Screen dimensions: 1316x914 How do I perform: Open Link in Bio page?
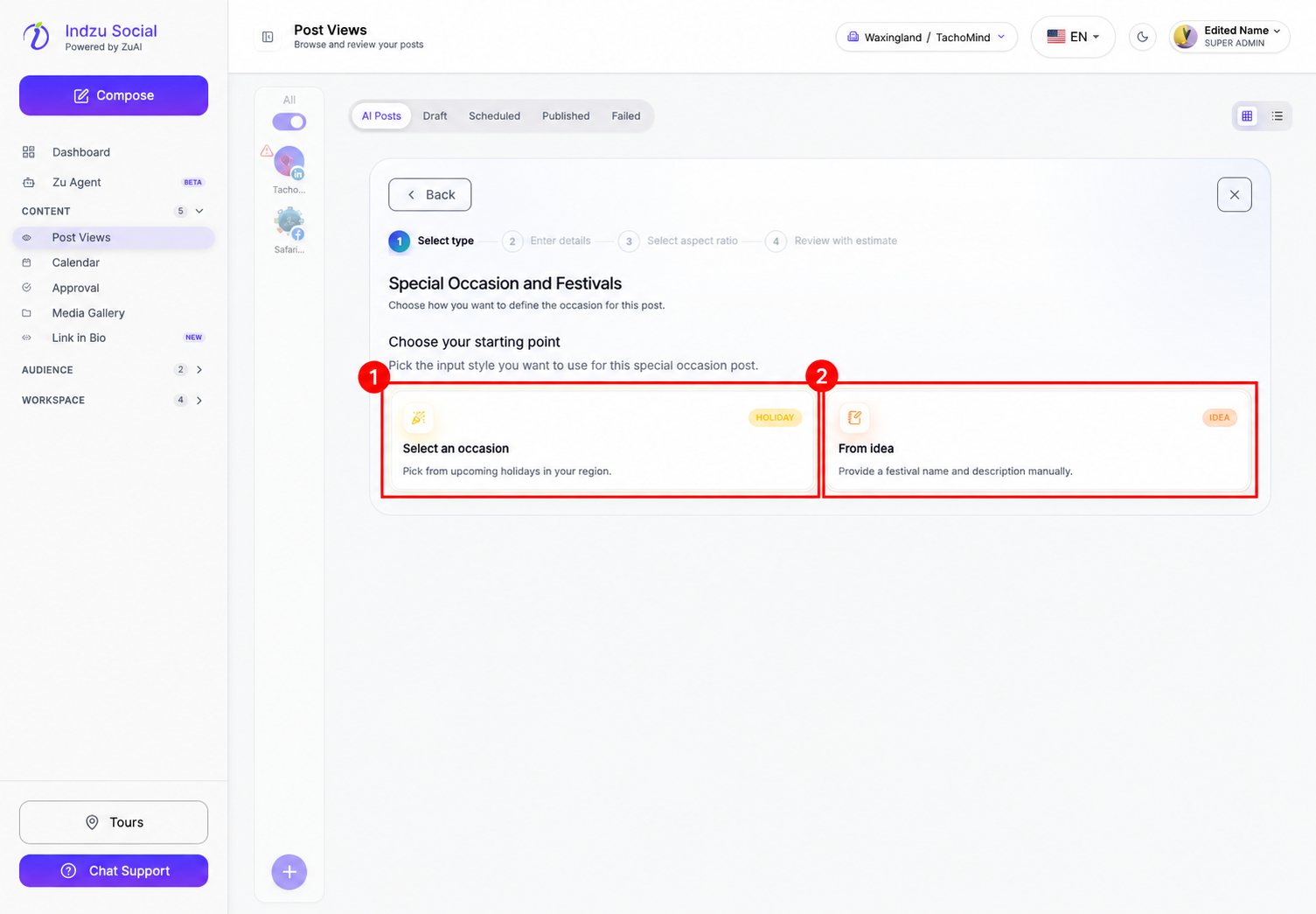[x=114, y=338]
